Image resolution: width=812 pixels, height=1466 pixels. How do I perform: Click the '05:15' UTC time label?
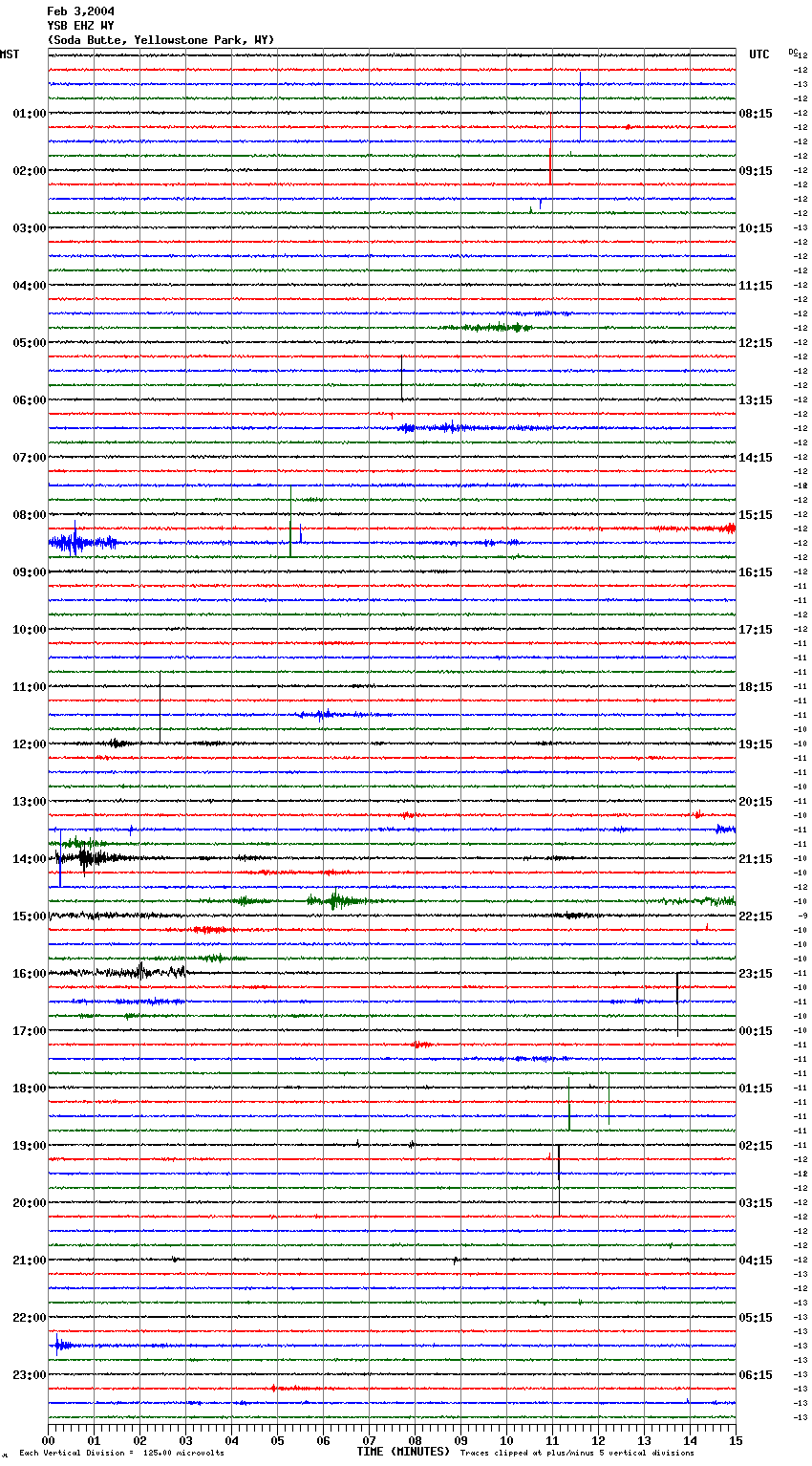[756, 1318]
